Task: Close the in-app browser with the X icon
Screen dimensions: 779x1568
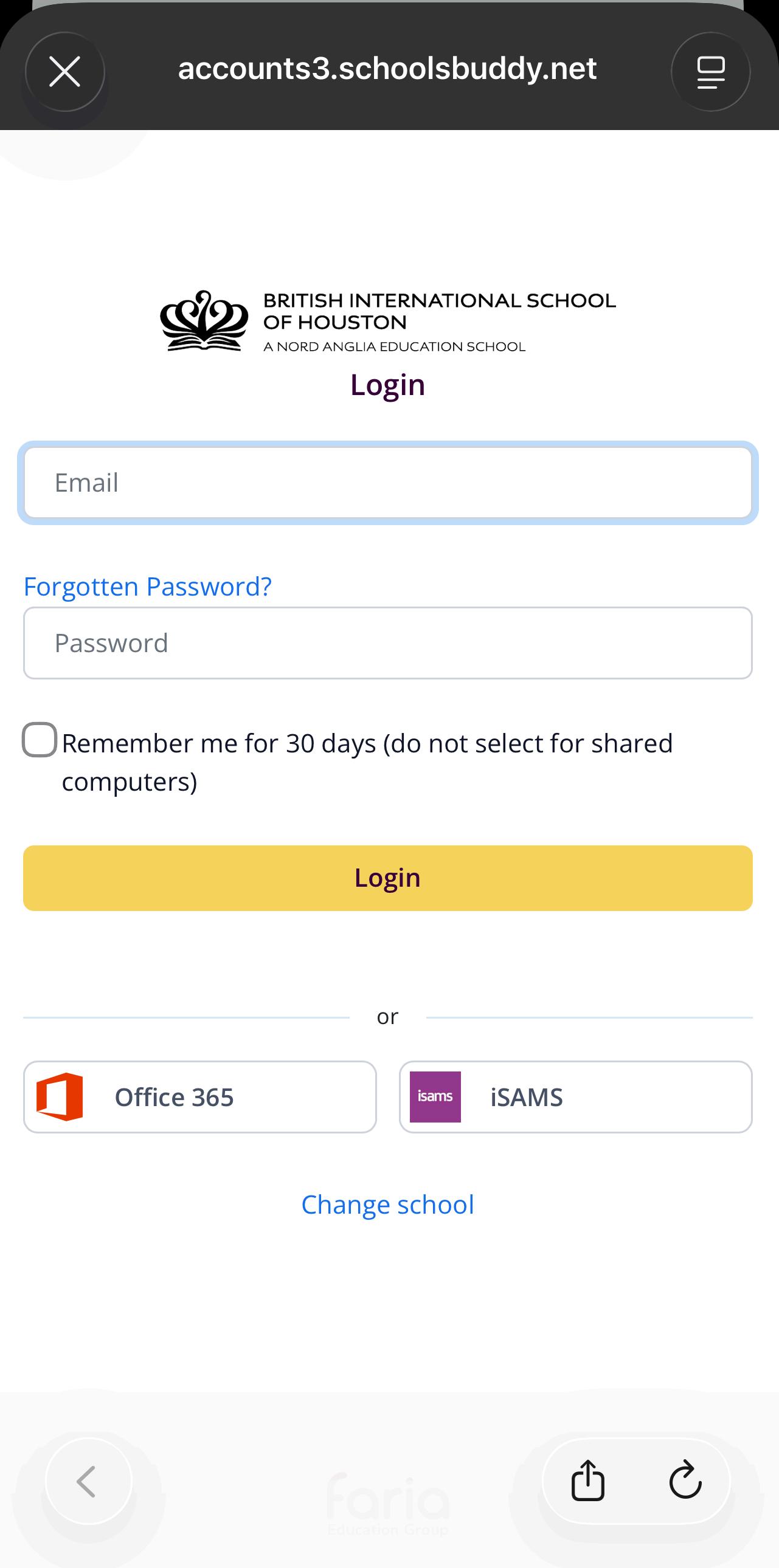Action: (64, 72)
